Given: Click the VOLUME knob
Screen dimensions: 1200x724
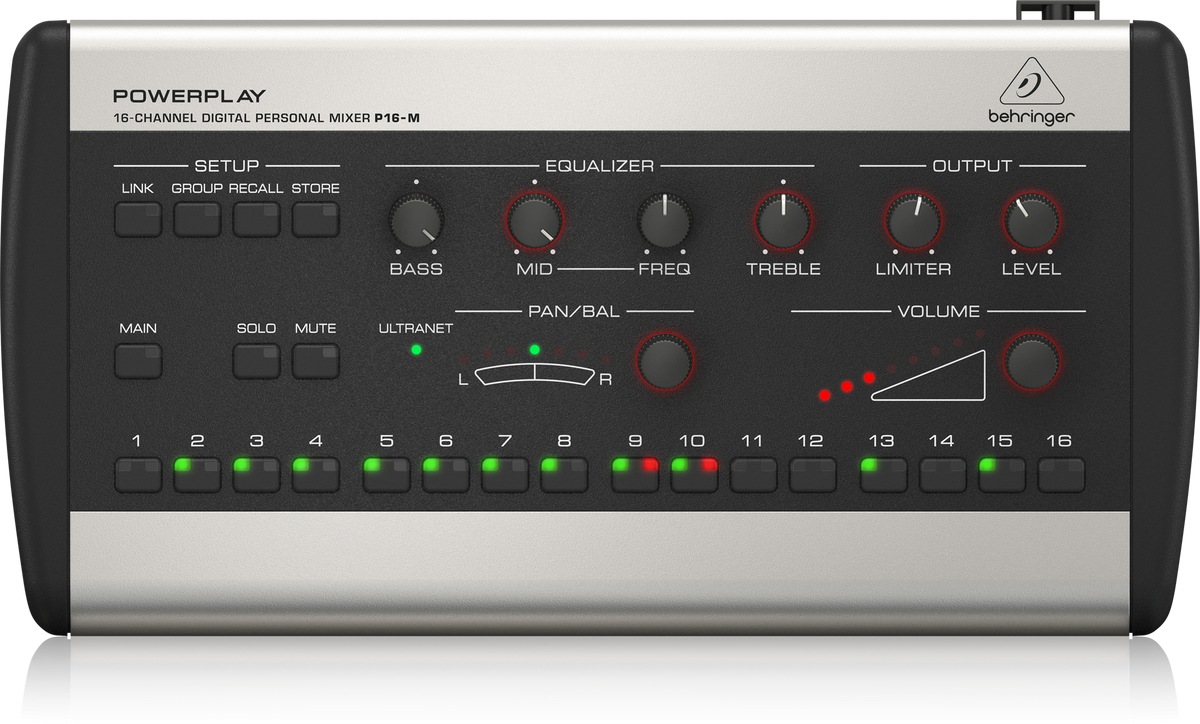Looking at the screenshot, I should [1033, 361].
